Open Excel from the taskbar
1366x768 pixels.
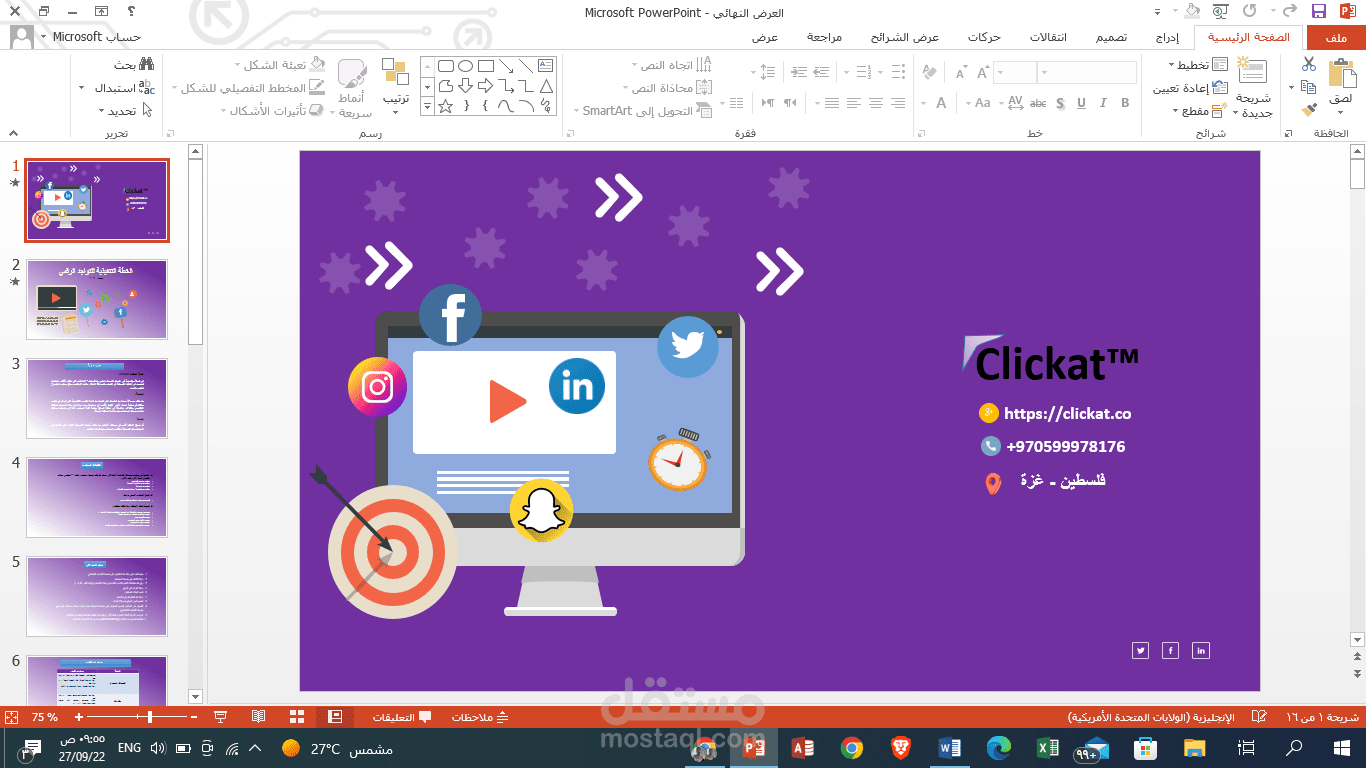(1048, 748)
